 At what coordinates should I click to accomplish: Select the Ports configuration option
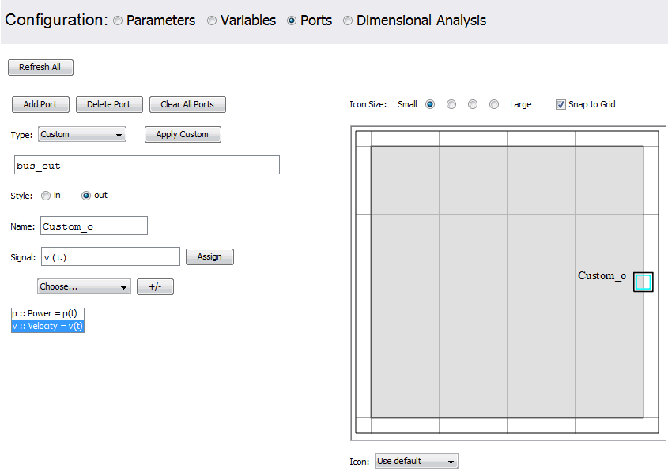(x=292, y=21)
